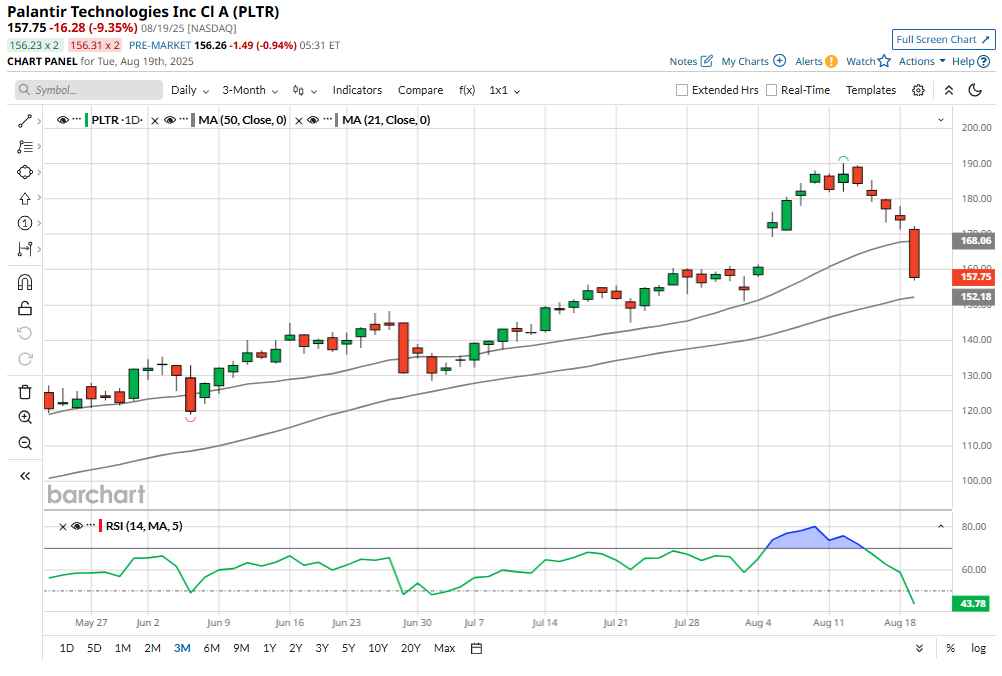Collapse the price pane legend chevron
The width and height of the screenshot is (1002, 676).
[x=941, y=120]
